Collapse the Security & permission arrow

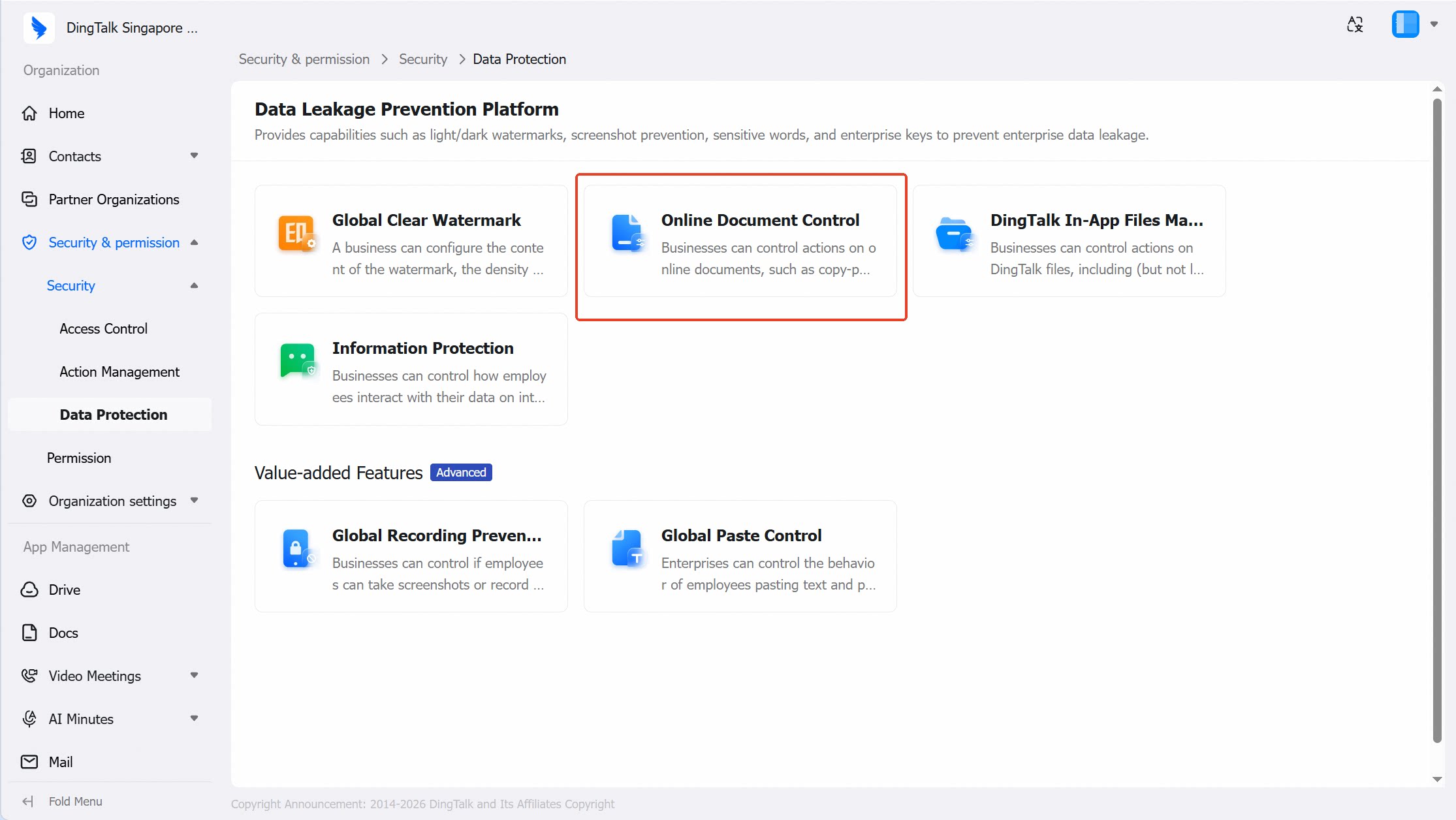pyautogui.click(x=194, y=242)
